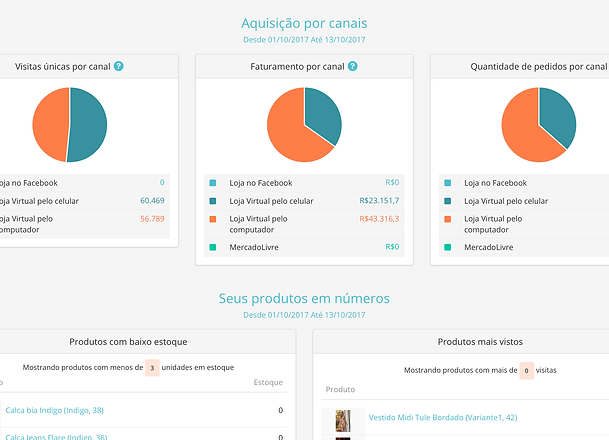Click Loja Virtual pelo celular swatch in pedidos legend
This screenshot has width=609, height=440.
447,201
